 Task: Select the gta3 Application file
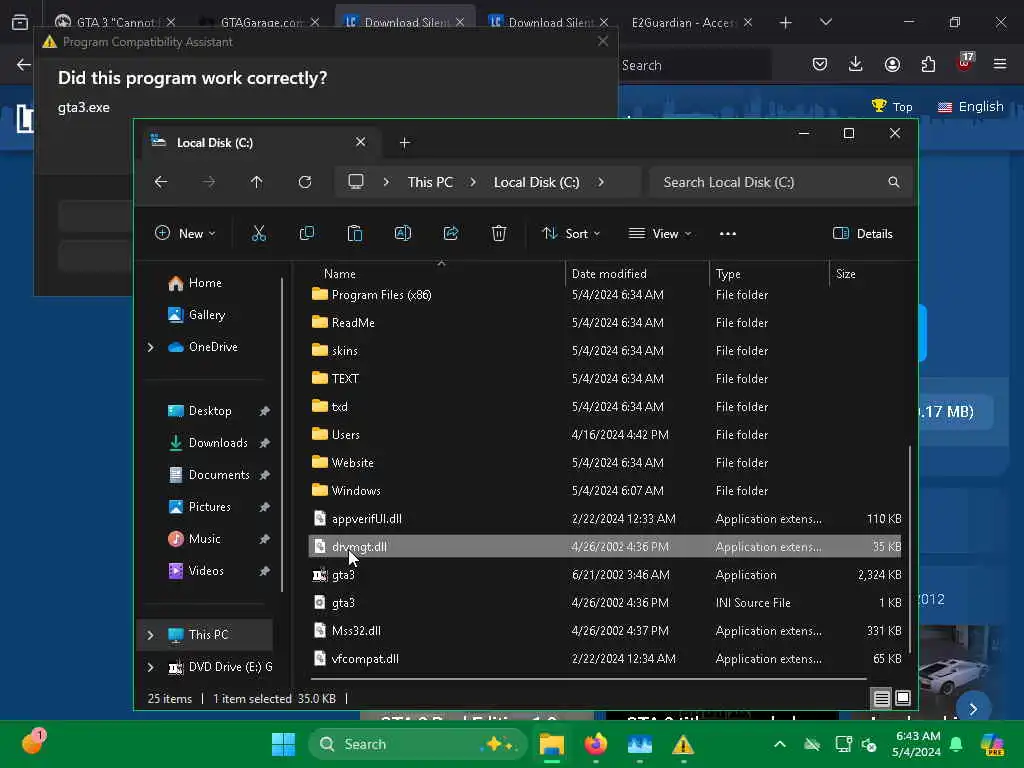(605, 575)
